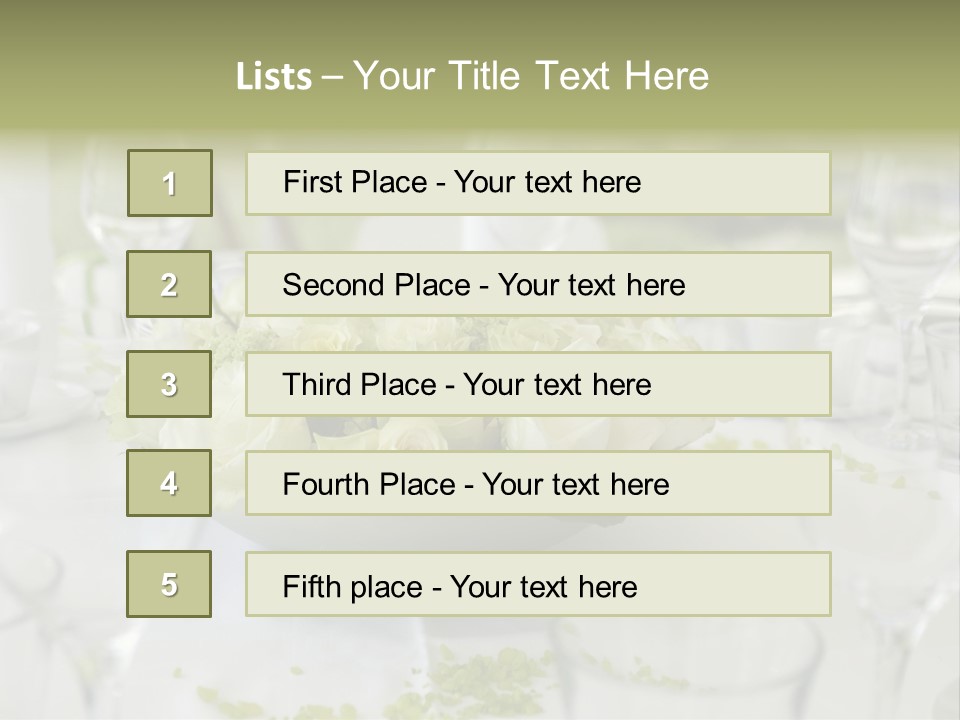Select the number 1 box

170,183
